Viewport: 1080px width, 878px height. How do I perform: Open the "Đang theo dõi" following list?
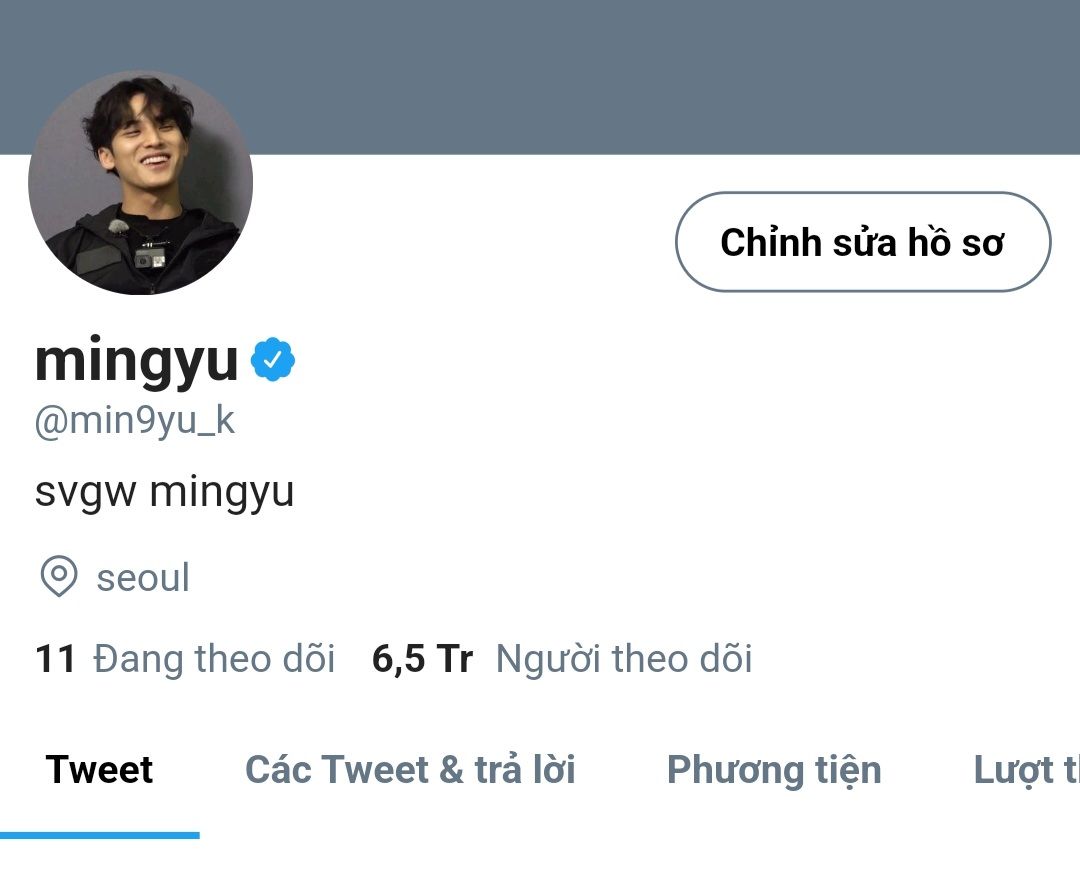pyautogui.click(x=214, y=659)
